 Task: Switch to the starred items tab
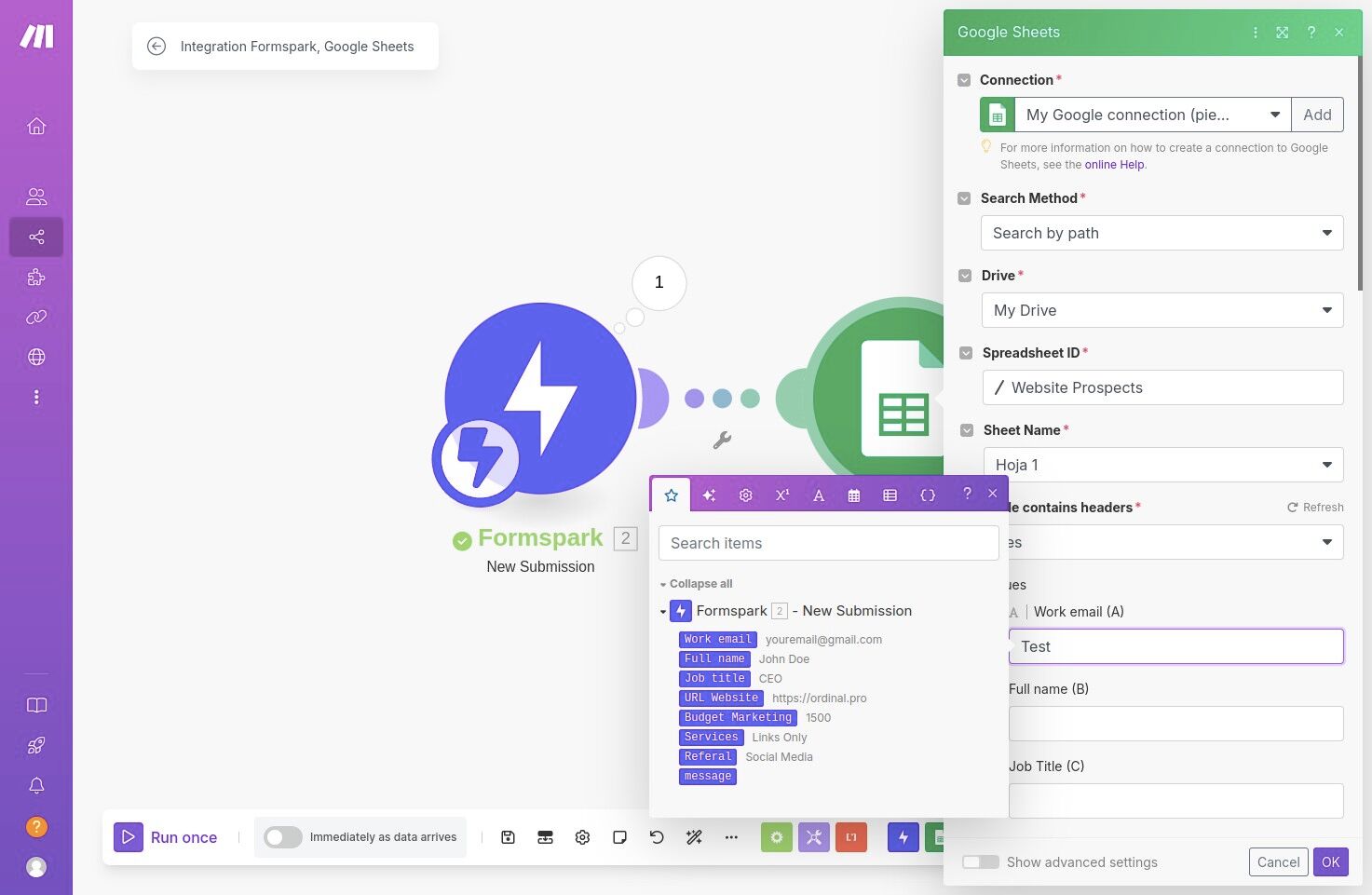(x=672, y=495)
